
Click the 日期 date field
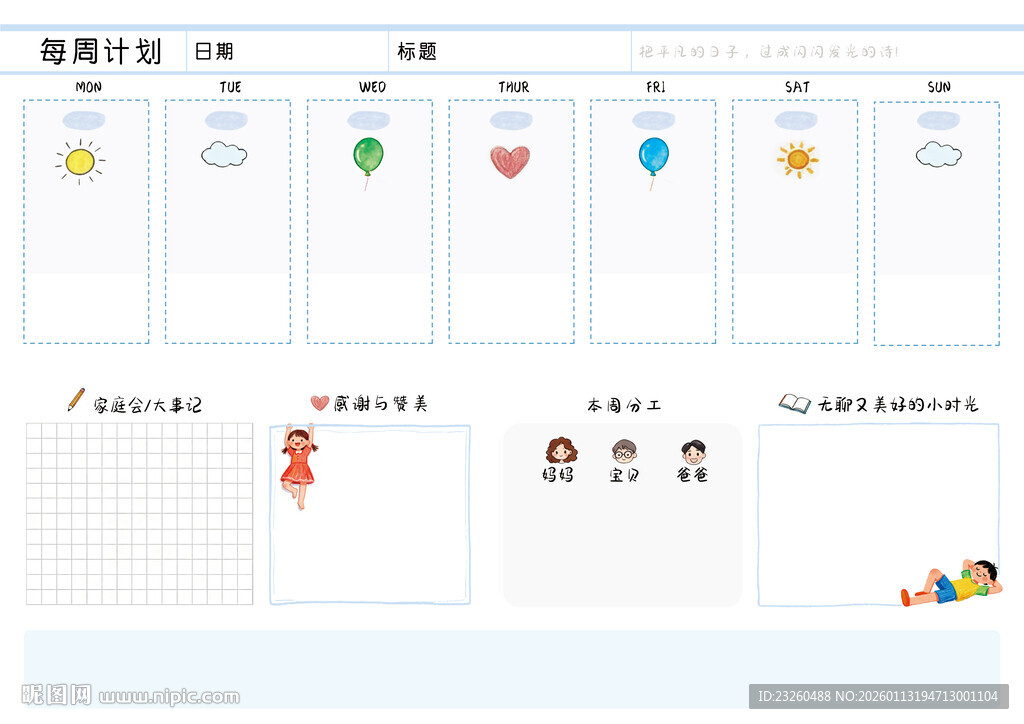tap(287, 51)
